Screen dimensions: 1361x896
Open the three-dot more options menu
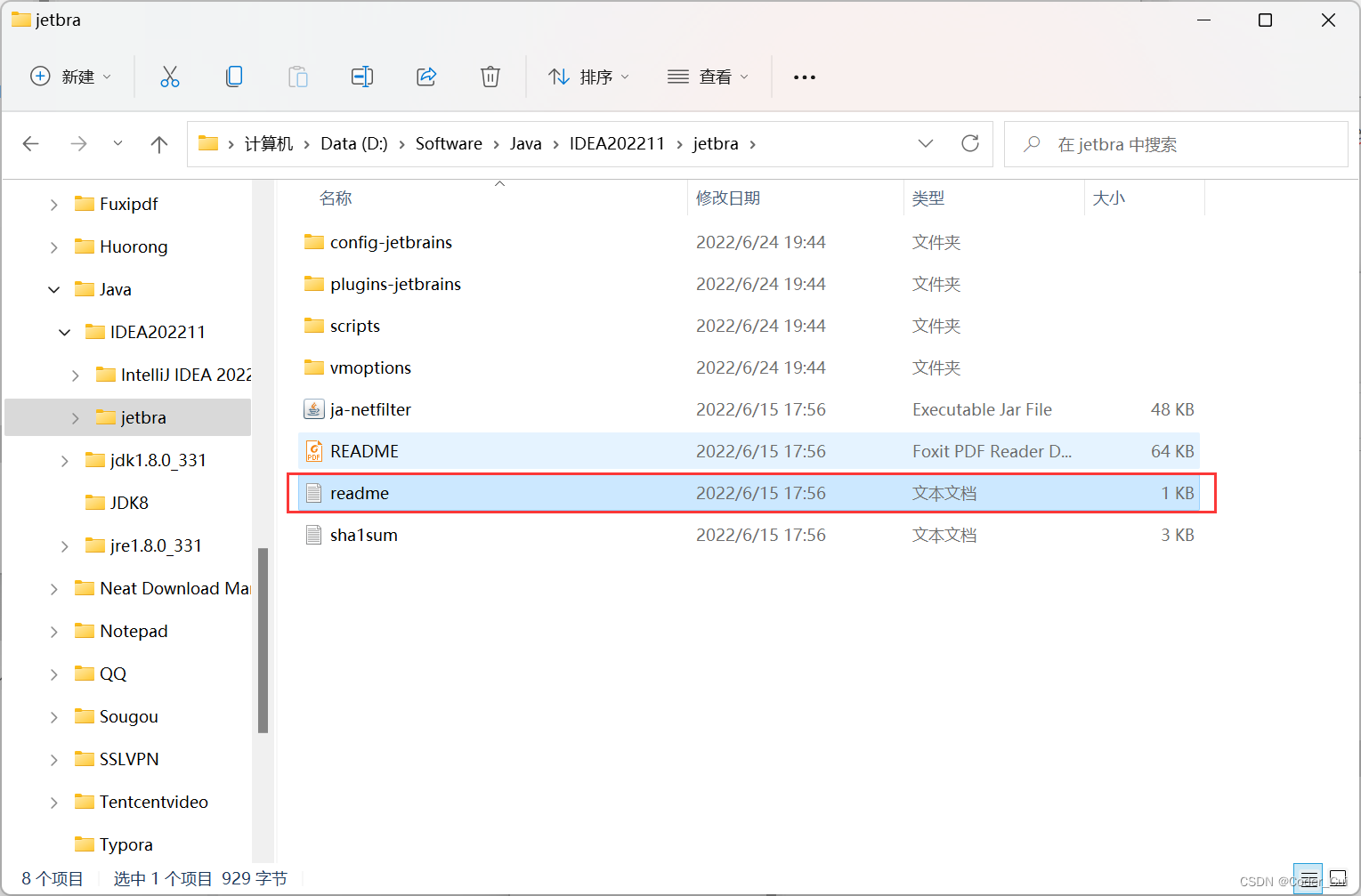point(805,77)
